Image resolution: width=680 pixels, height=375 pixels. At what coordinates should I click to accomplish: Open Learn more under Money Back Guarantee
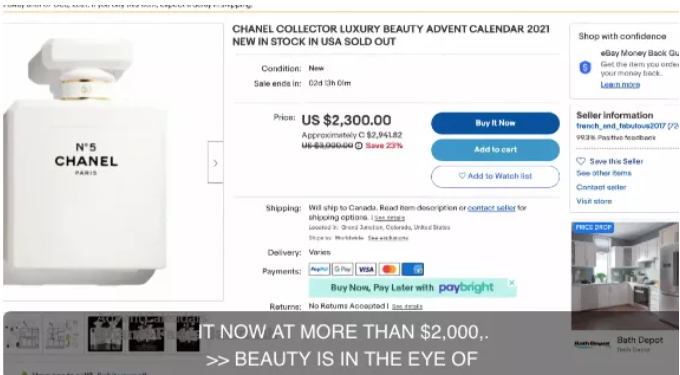[x=620, y=85]
